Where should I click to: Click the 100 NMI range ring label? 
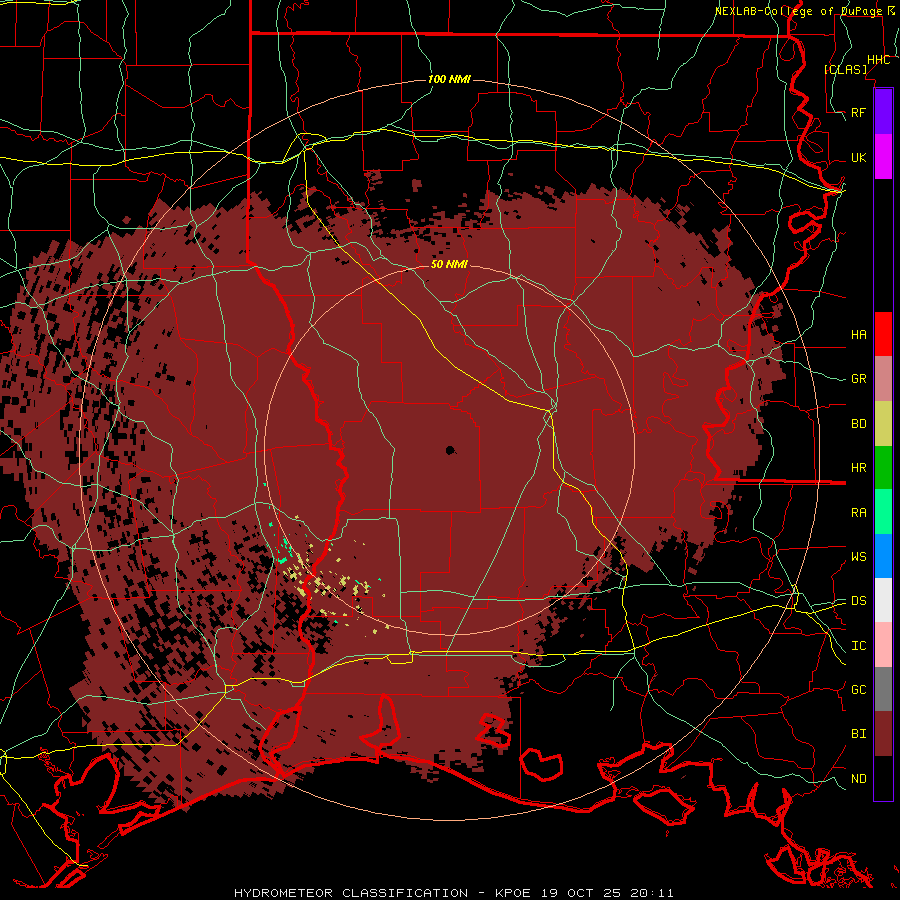click(x=449, y=79)
